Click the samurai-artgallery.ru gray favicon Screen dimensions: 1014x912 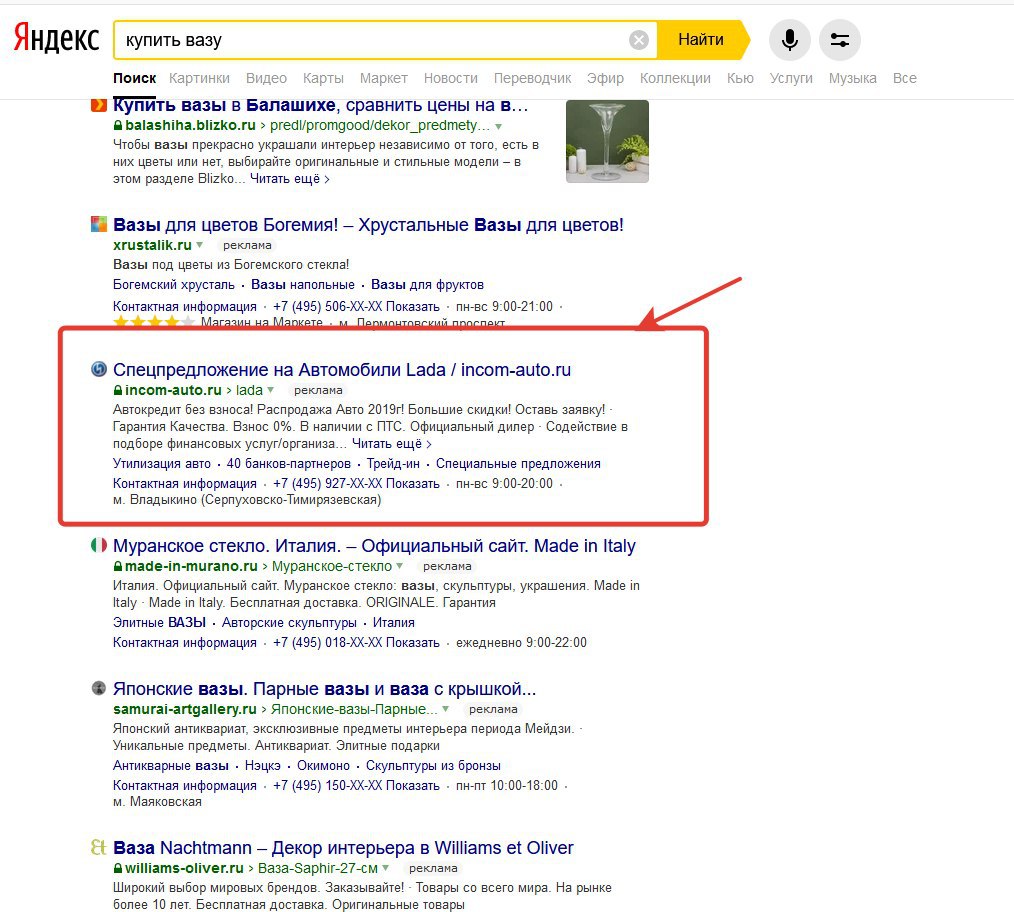(x=98, y=688)
